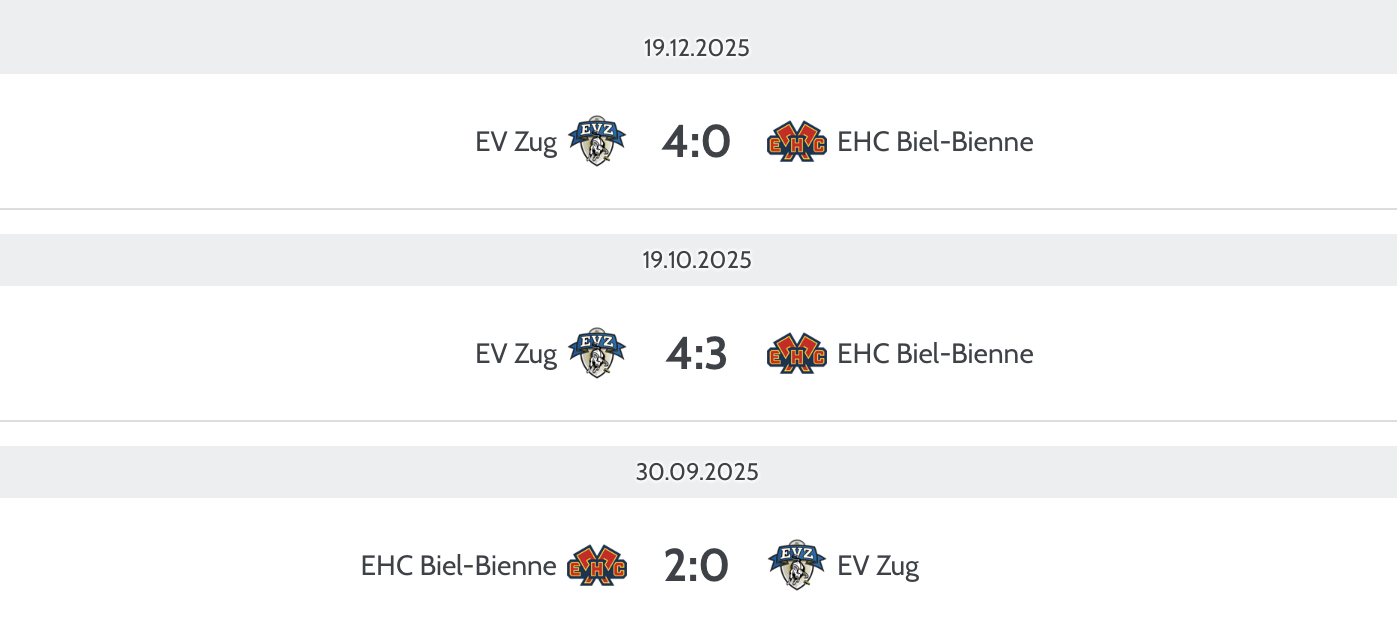Click the EHC Biel-Bienne logo in the 2:0 match
The image size is (1398, 630).
point(597,566)
